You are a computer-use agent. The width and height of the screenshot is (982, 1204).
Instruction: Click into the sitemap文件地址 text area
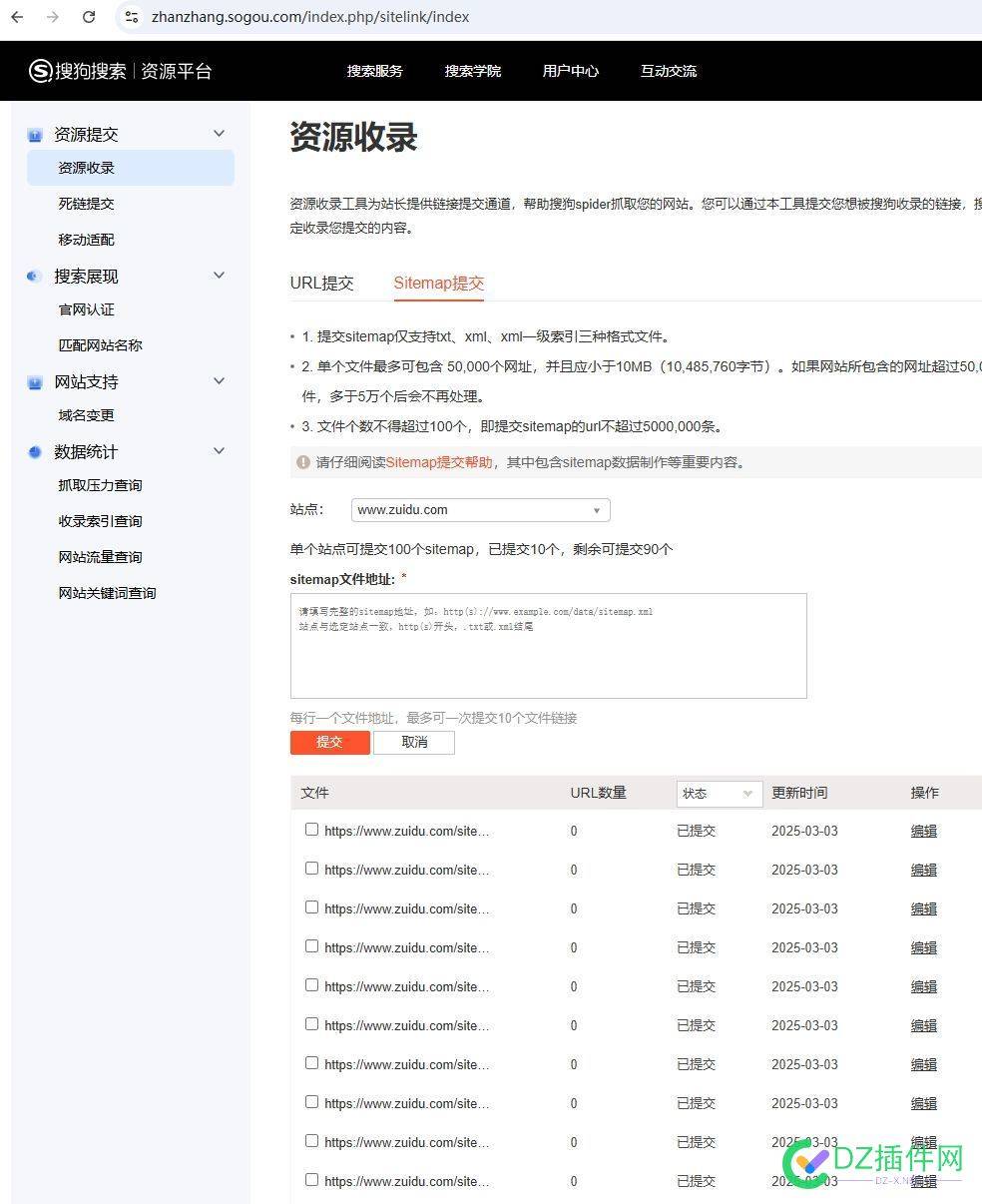coord(548,646)
